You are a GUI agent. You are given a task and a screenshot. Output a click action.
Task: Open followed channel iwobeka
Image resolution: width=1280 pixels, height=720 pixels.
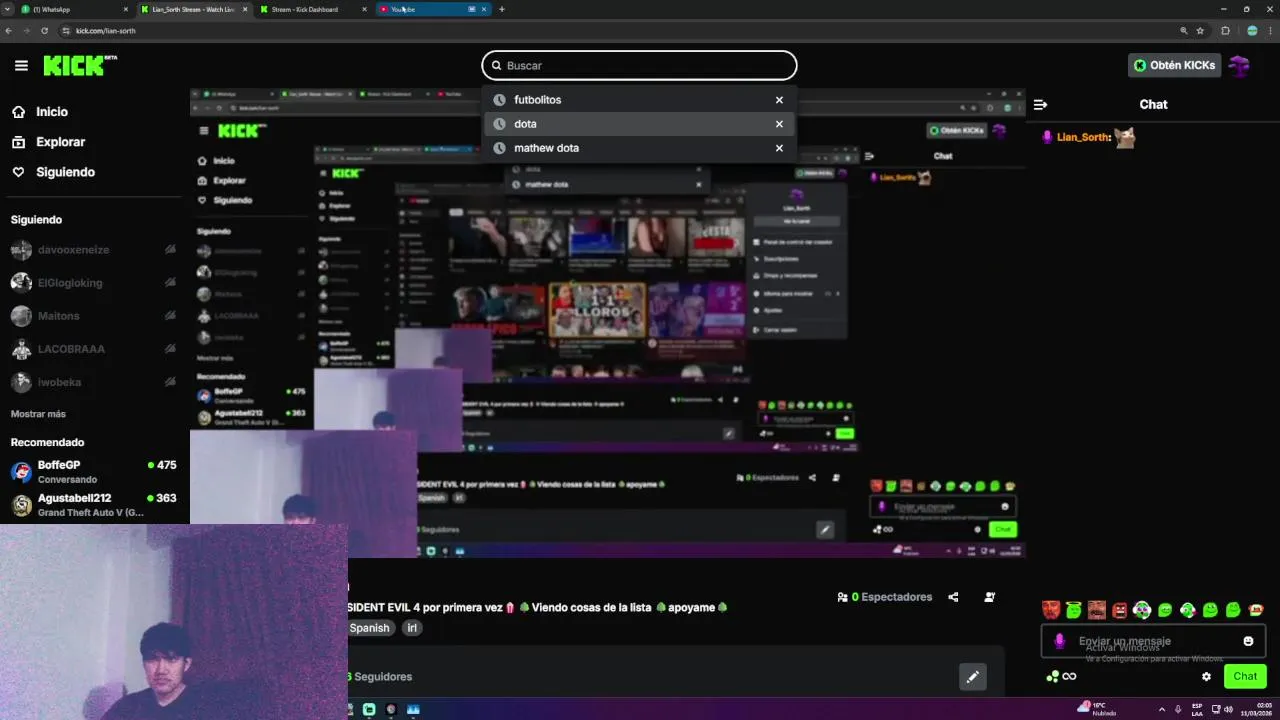pos(93,382)
